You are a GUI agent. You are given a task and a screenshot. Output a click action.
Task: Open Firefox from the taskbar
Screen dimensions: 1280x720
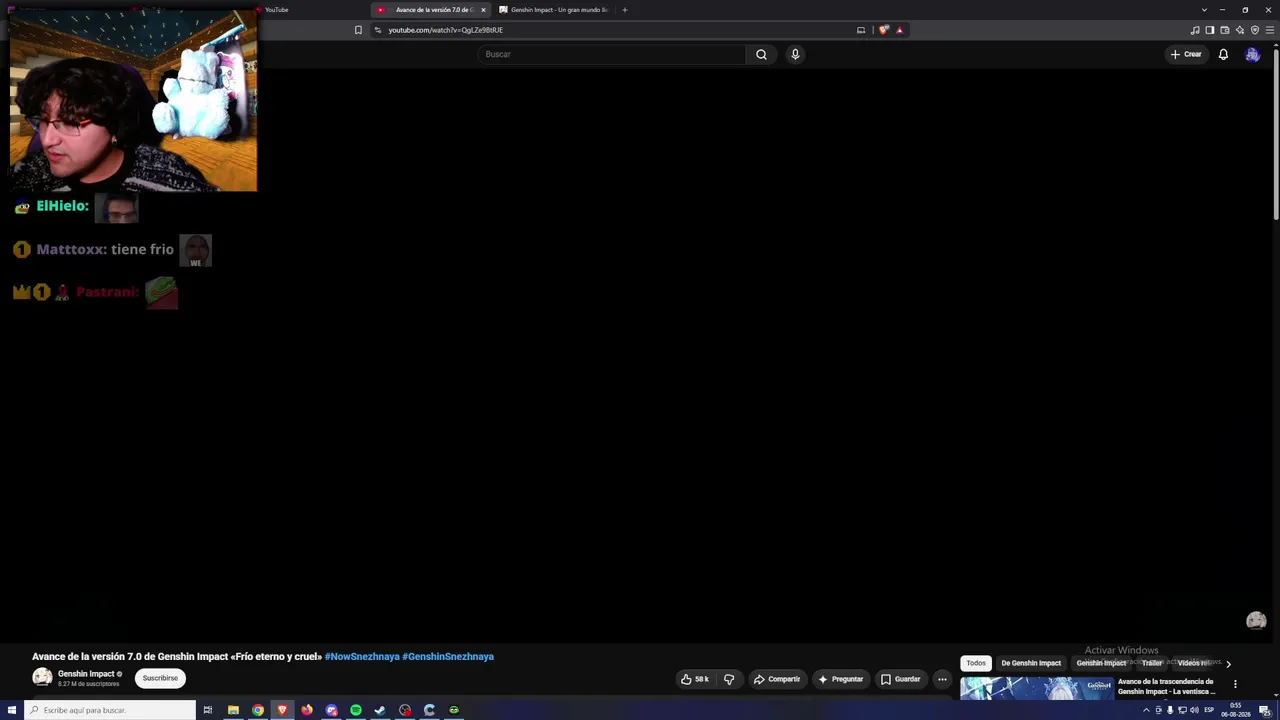click(x=307, y=710)
